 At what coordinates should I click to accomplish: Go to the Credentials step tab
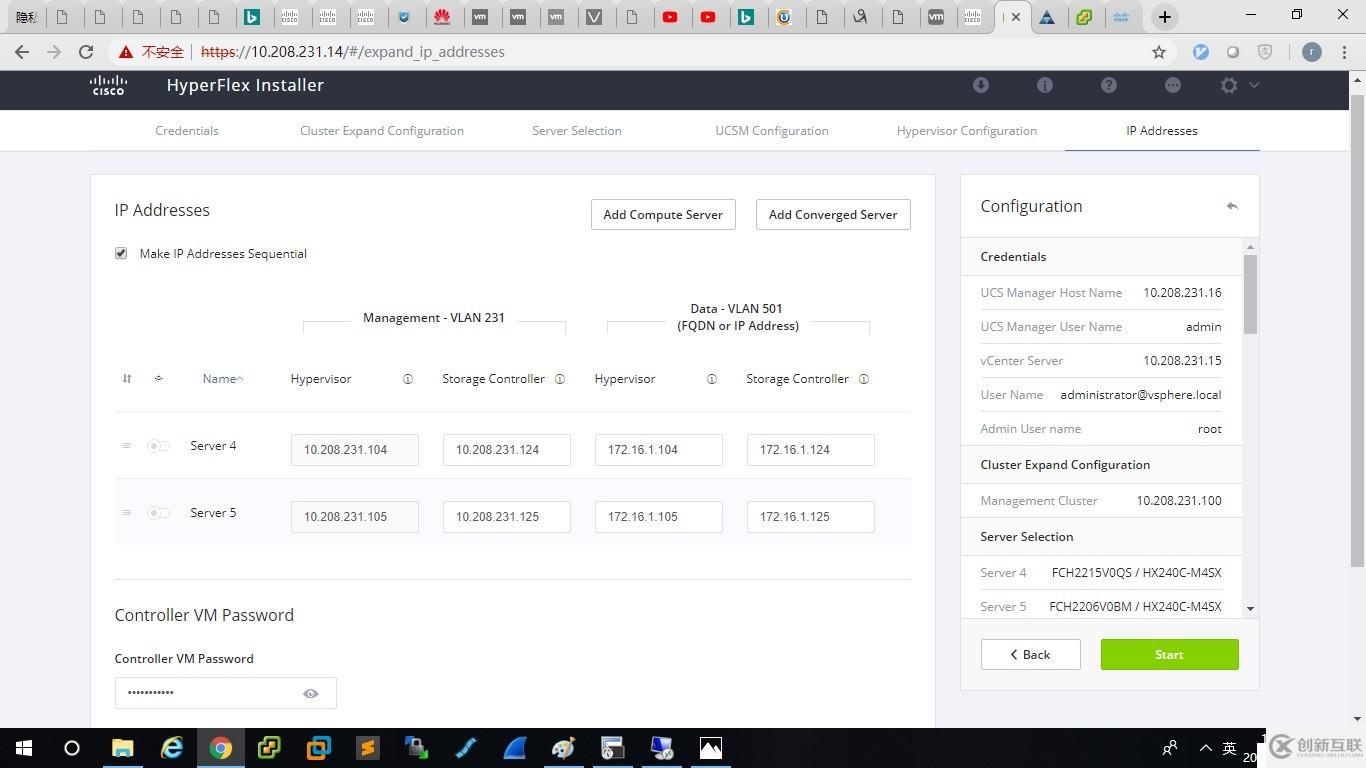187,131
